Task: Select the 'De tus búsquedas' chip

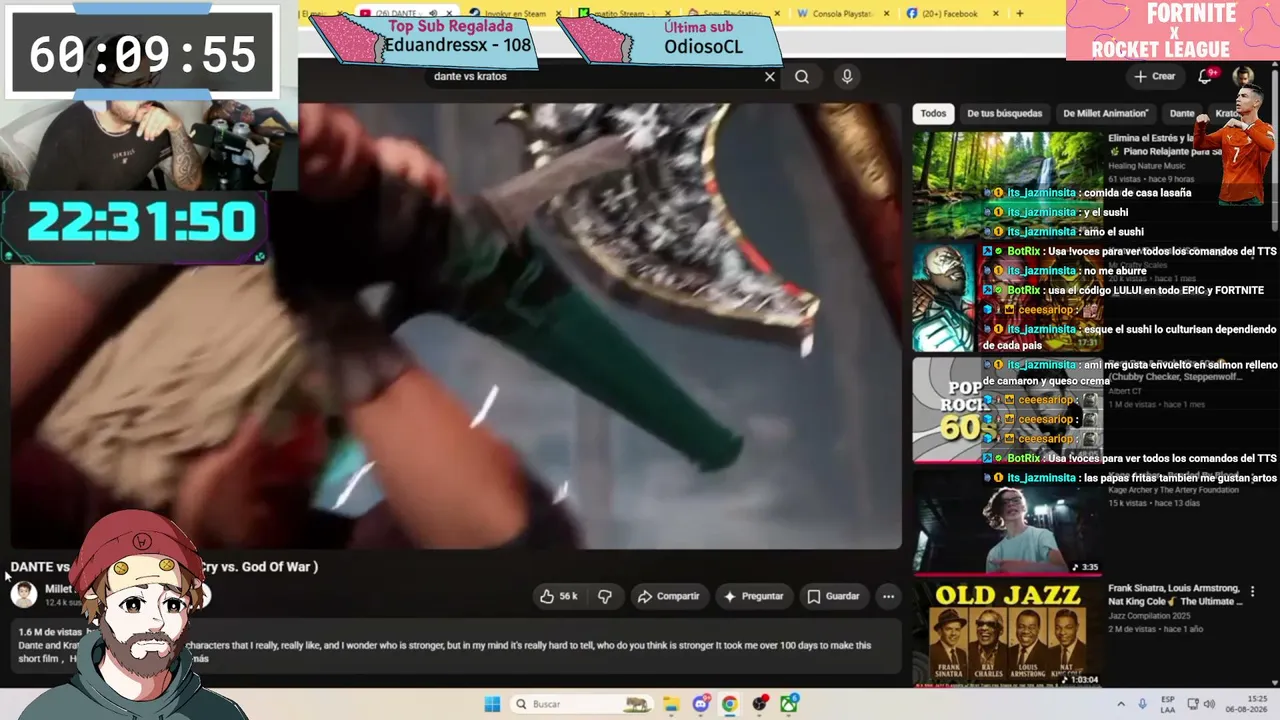Action: point(1004,114)
